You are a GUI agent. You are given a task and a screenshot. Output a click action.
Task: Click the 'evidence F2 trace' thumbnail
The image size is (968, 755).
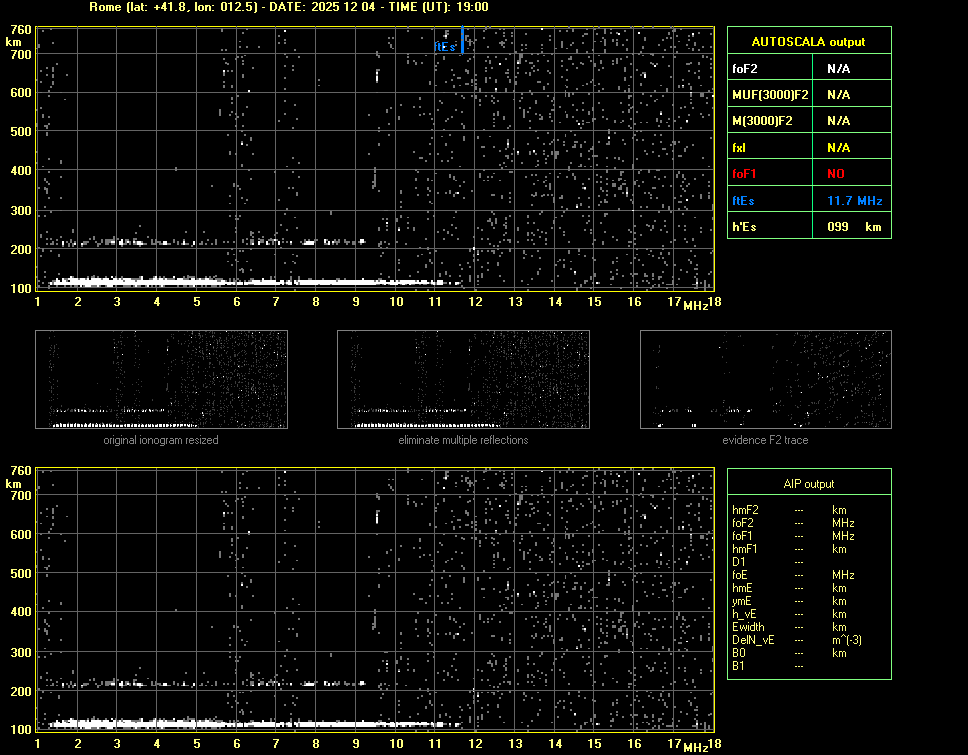click(765, 380)
